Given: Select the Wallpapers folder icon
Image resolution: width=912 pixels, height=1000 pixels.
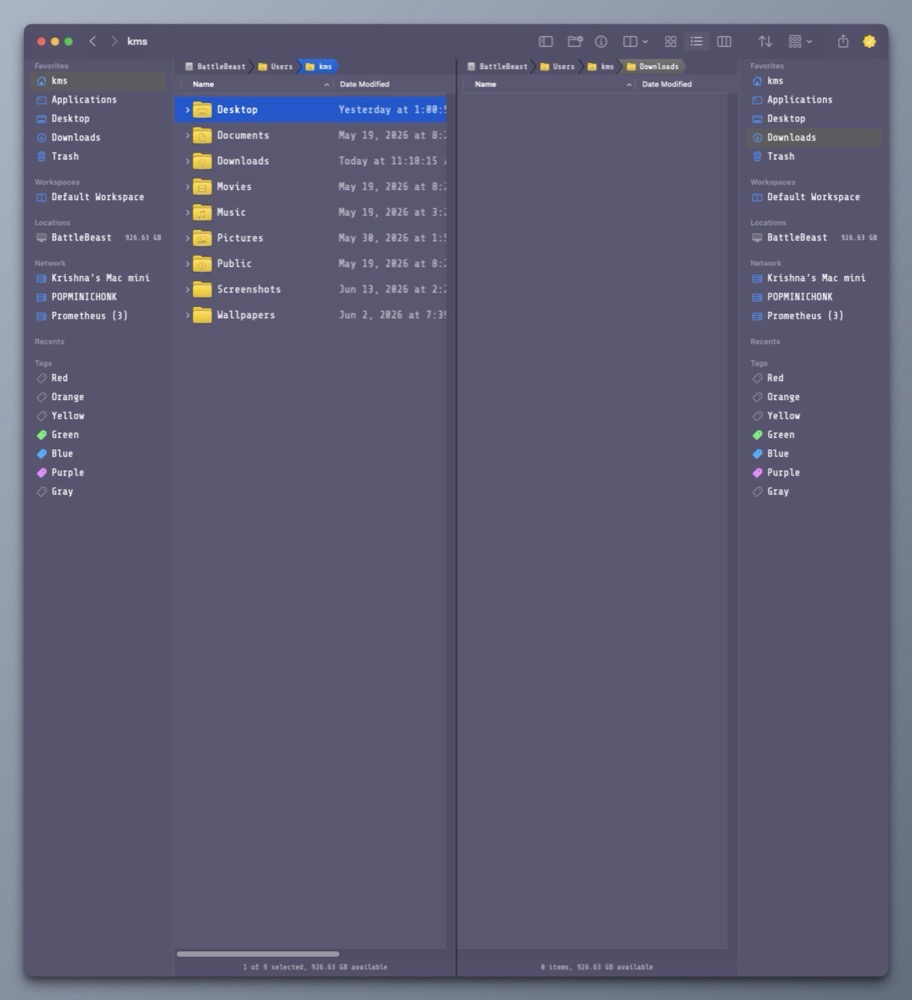Looking at the screenshot, I should [202, 314].
